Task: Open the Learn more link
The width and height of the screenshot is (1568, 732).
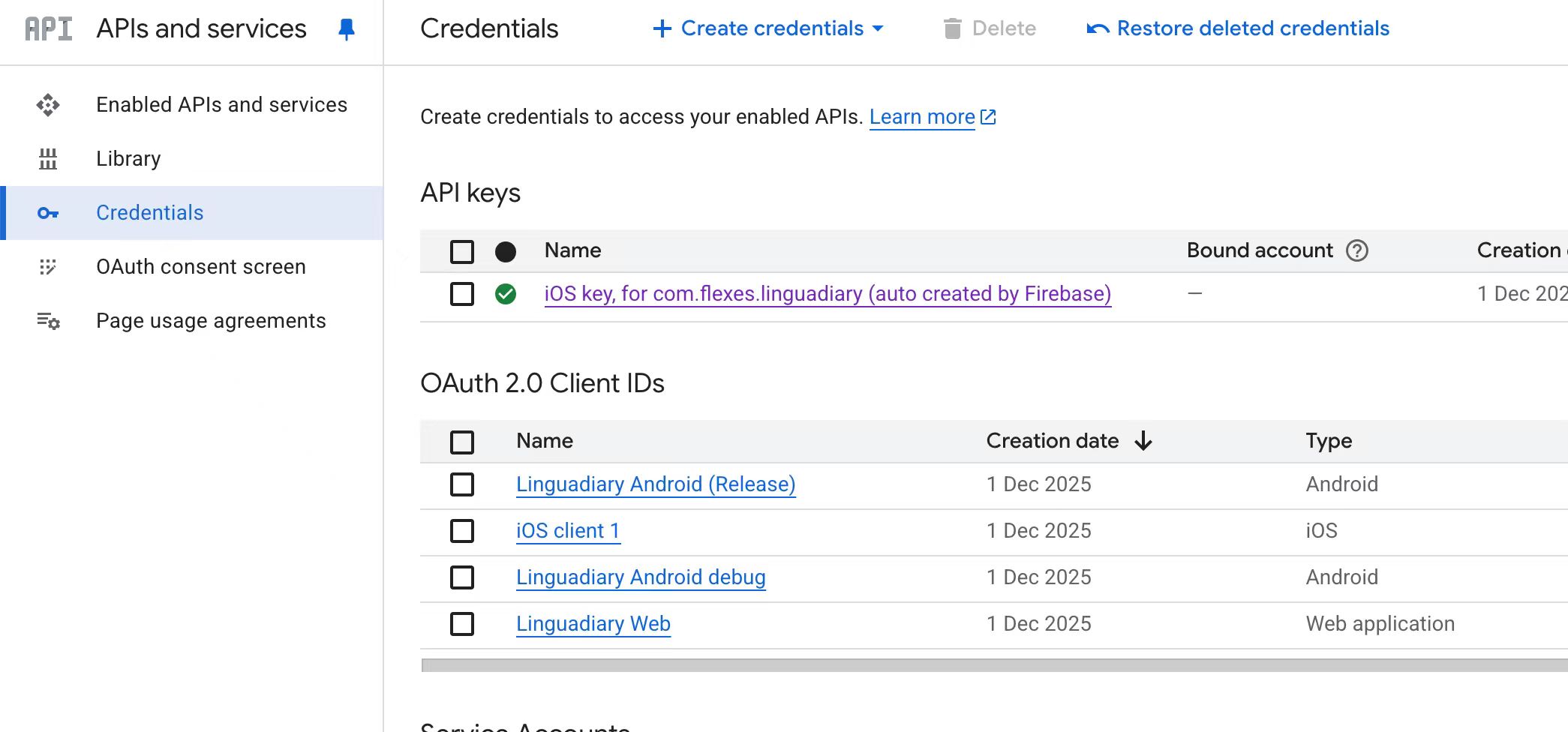Action: coord(922,117)
